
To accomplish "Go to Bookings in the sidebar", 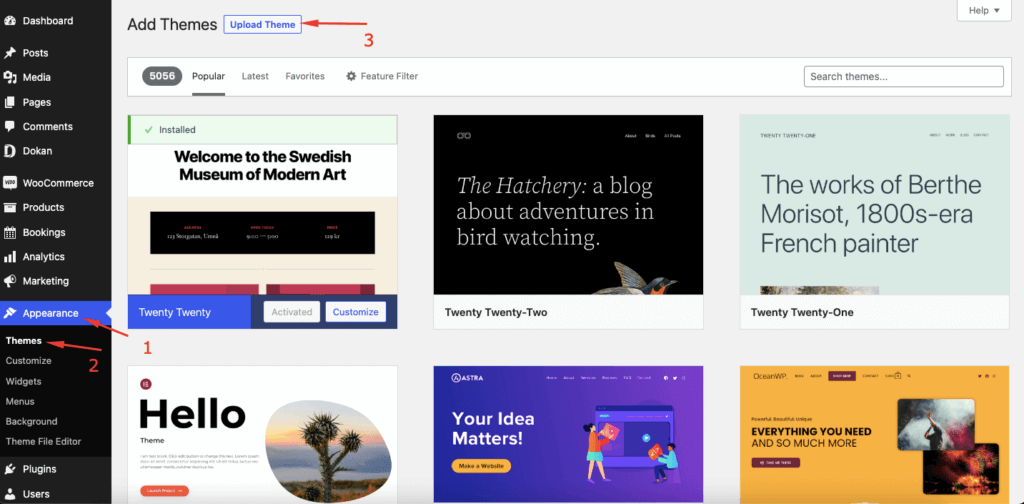I will (44, 232).
